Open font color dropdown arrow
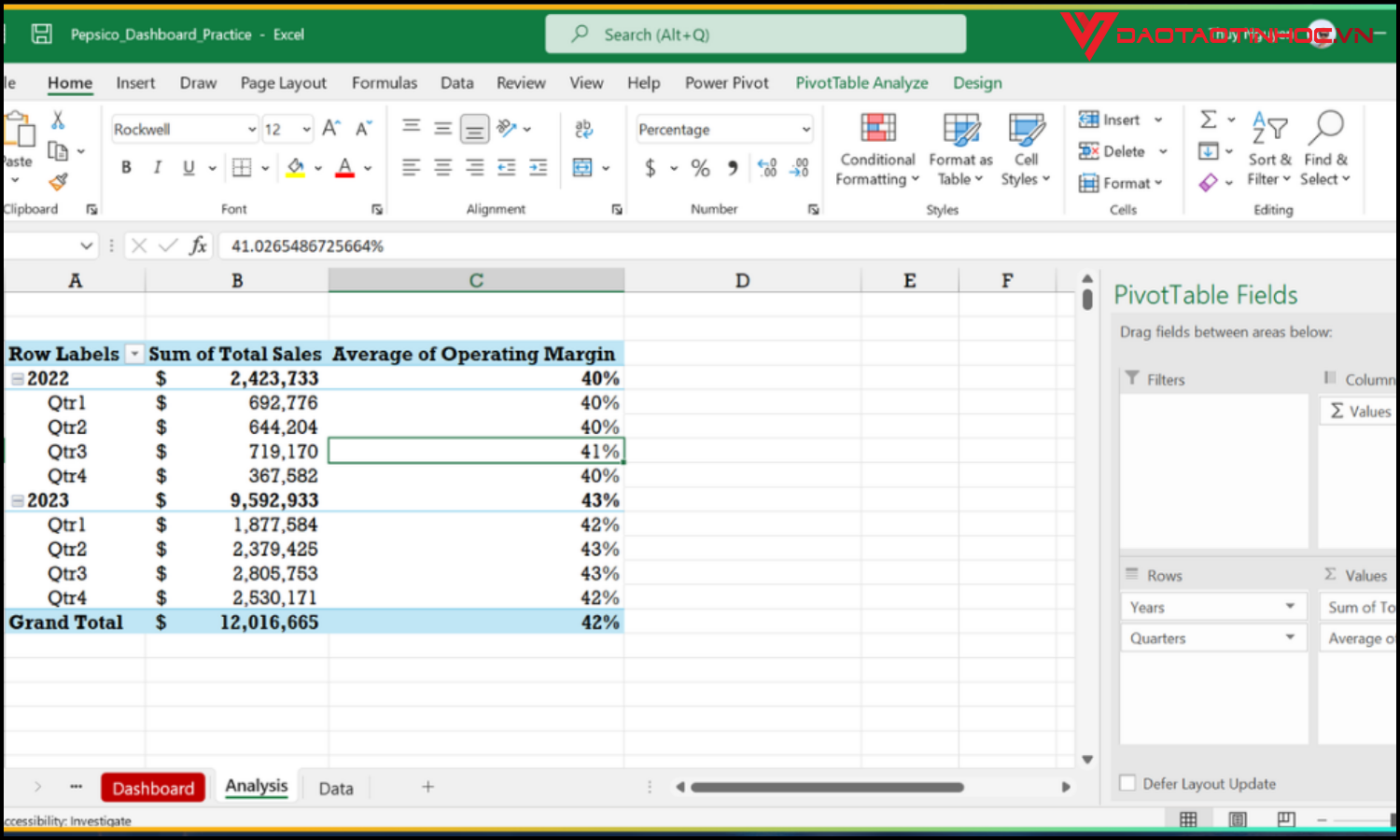 coord(368,168)
